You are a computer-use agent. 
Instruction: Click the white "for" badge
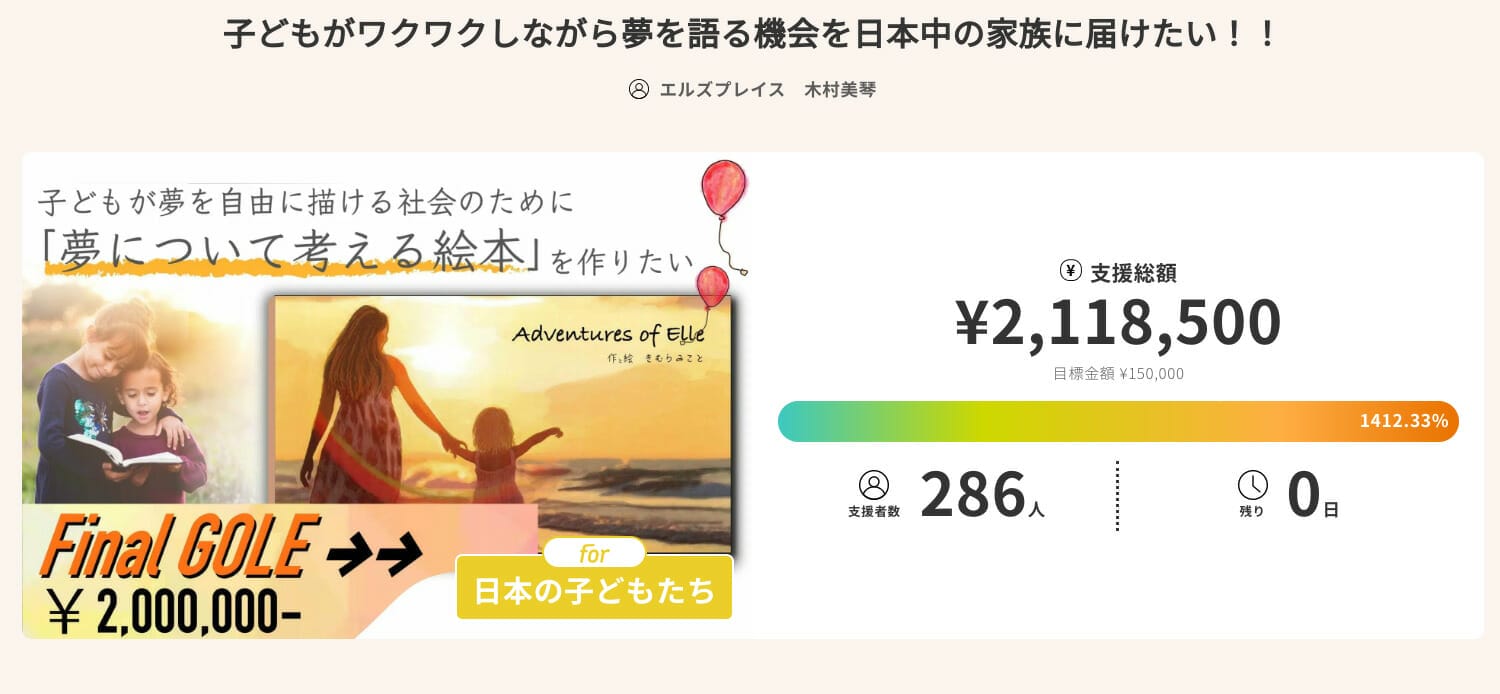point(594,553)
